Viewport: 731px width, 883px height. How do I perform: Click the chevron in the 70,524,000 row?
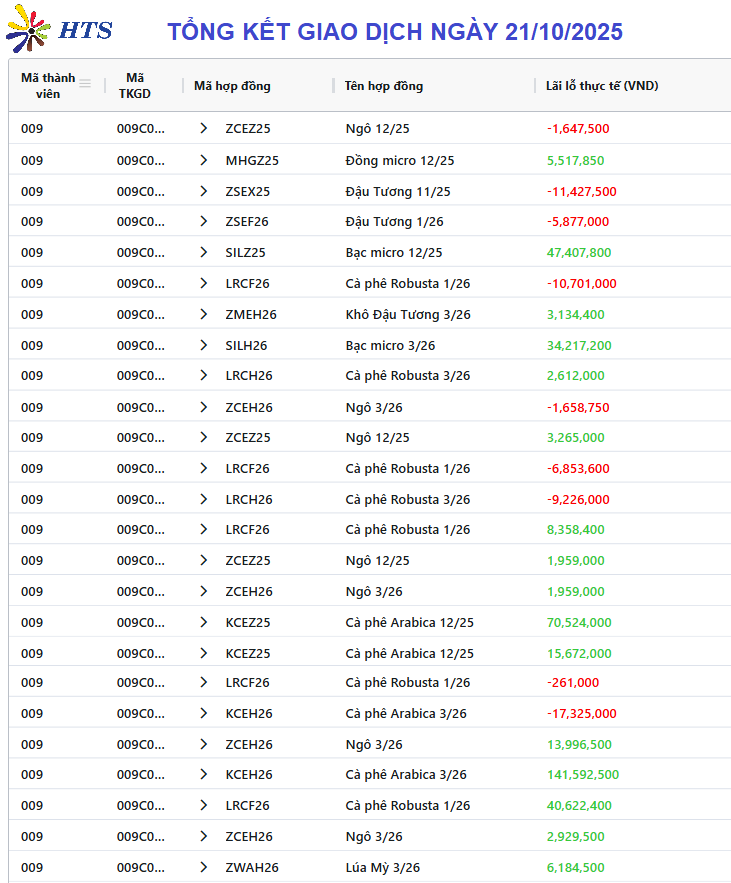click(x=204, y=622)
